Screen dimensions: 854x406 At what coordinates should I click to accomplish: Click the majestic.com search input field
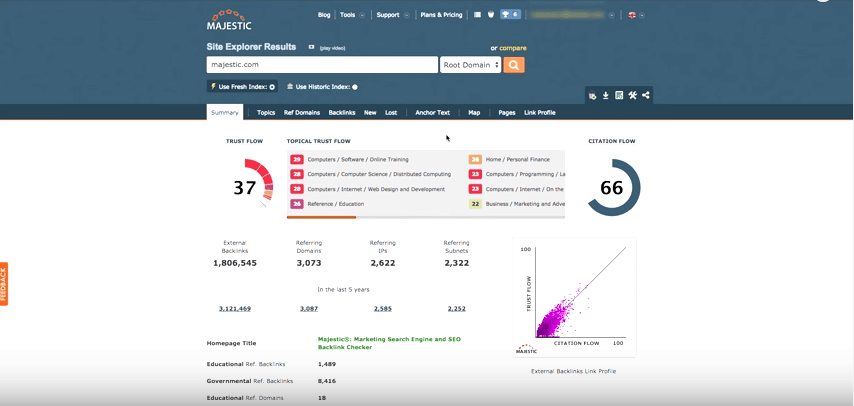322,65
